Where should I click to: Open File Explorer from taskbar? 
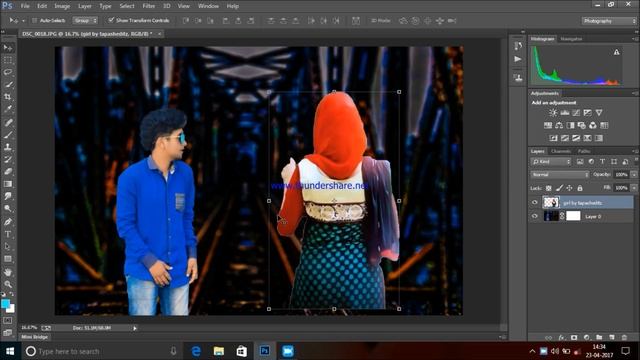(x=219, y=351)
